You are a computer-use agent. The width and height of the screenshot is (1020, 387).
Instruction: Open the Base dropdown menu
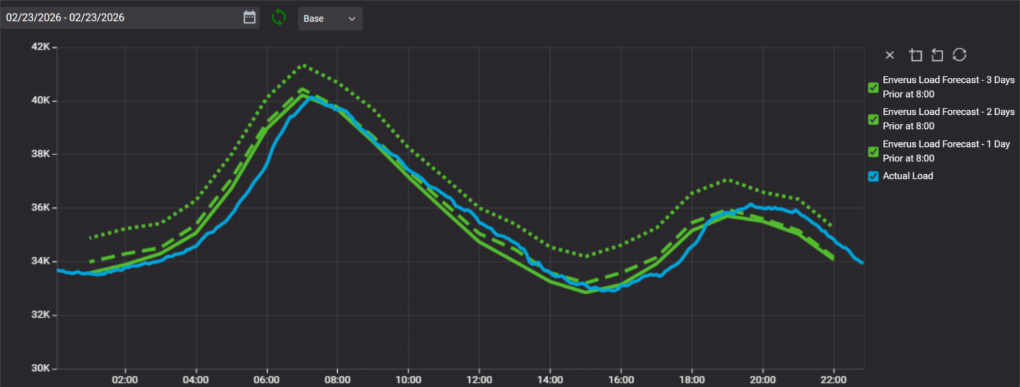(330, 18)
